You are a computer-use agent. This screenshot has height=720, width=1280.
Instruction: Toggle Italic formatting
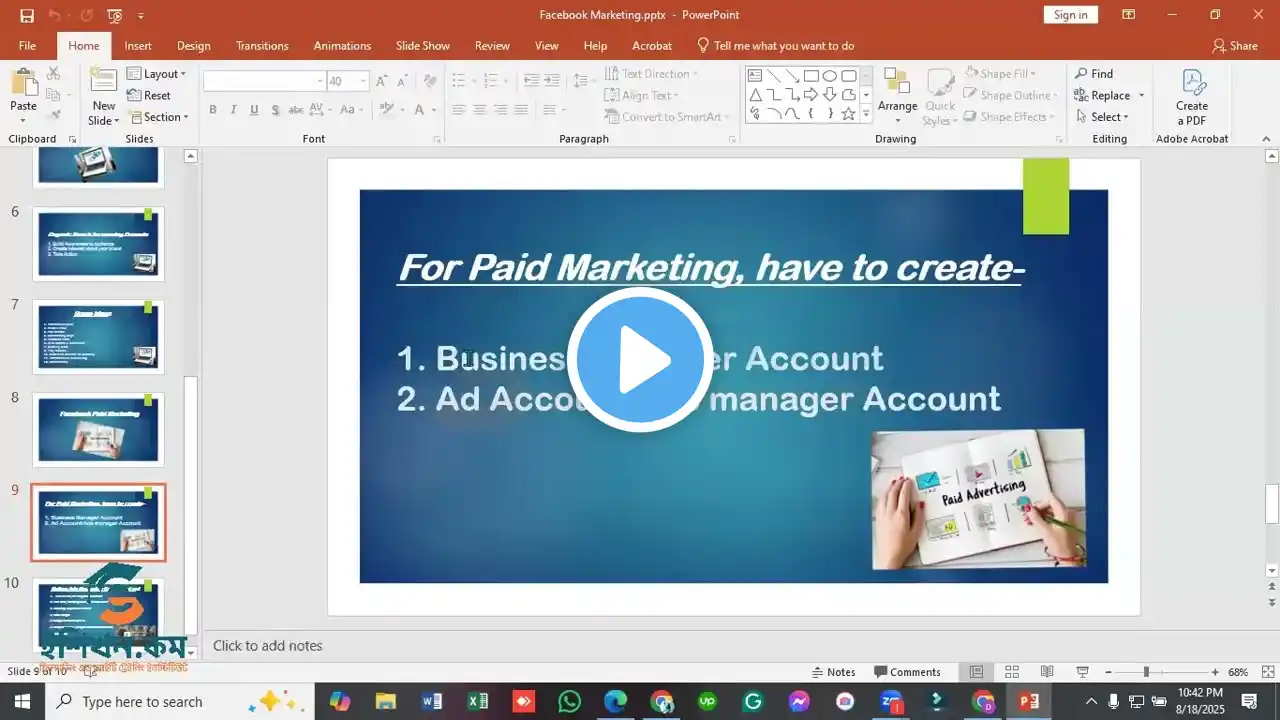[x=233, y=110]
